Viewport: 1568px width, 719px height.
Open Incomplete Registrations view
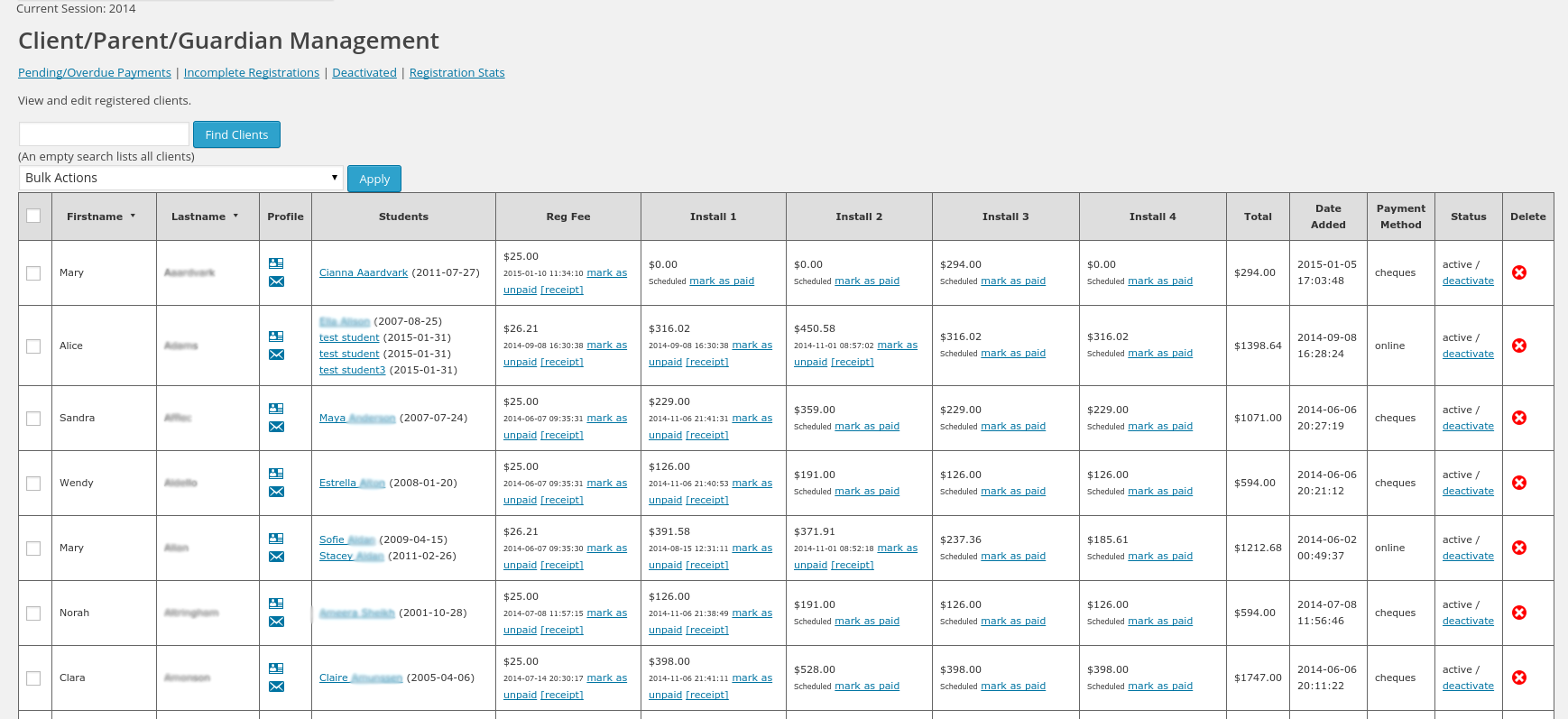[252, 72]
